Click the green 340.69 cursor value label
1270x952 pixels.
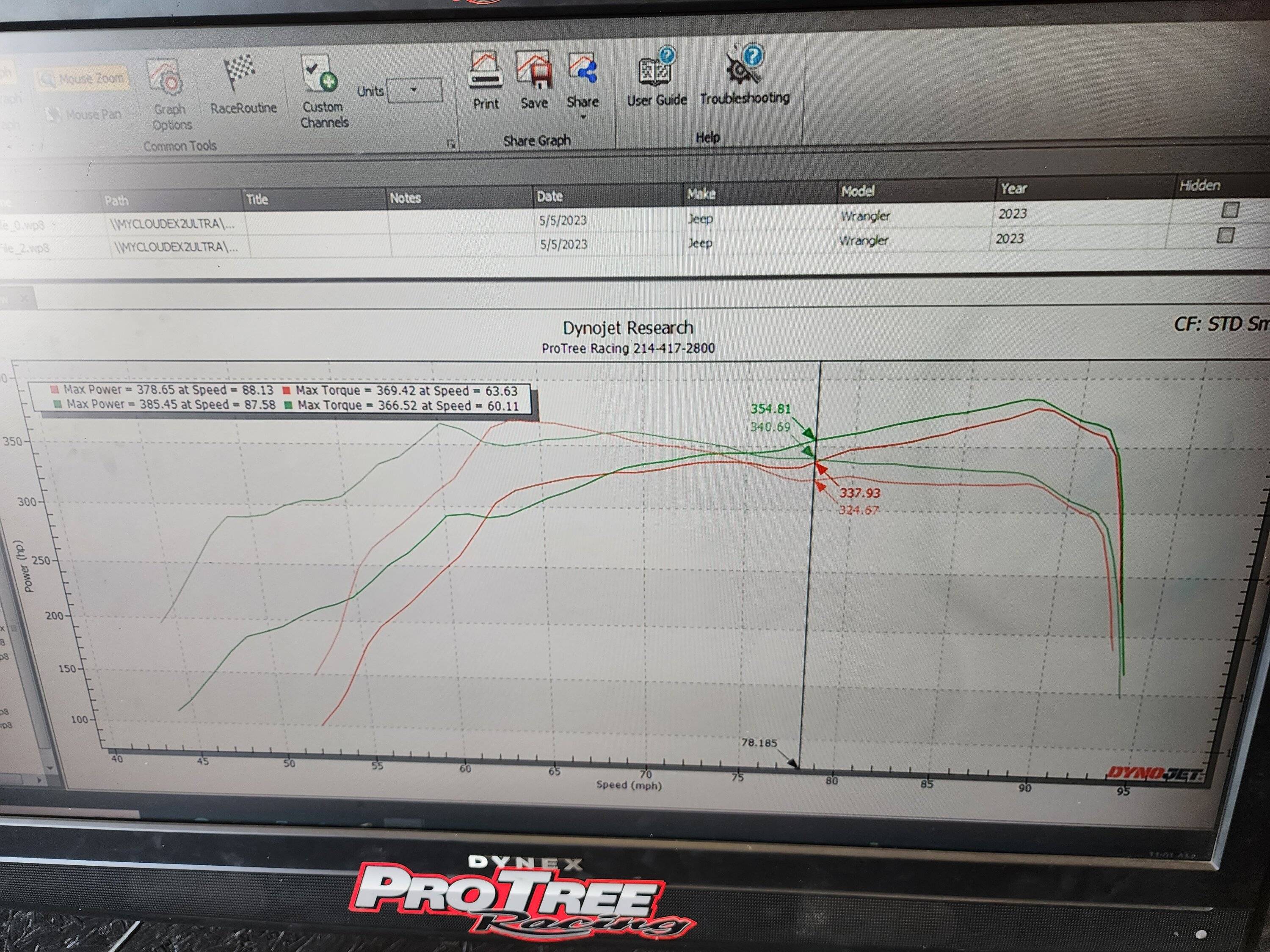(x=770, y=427)
